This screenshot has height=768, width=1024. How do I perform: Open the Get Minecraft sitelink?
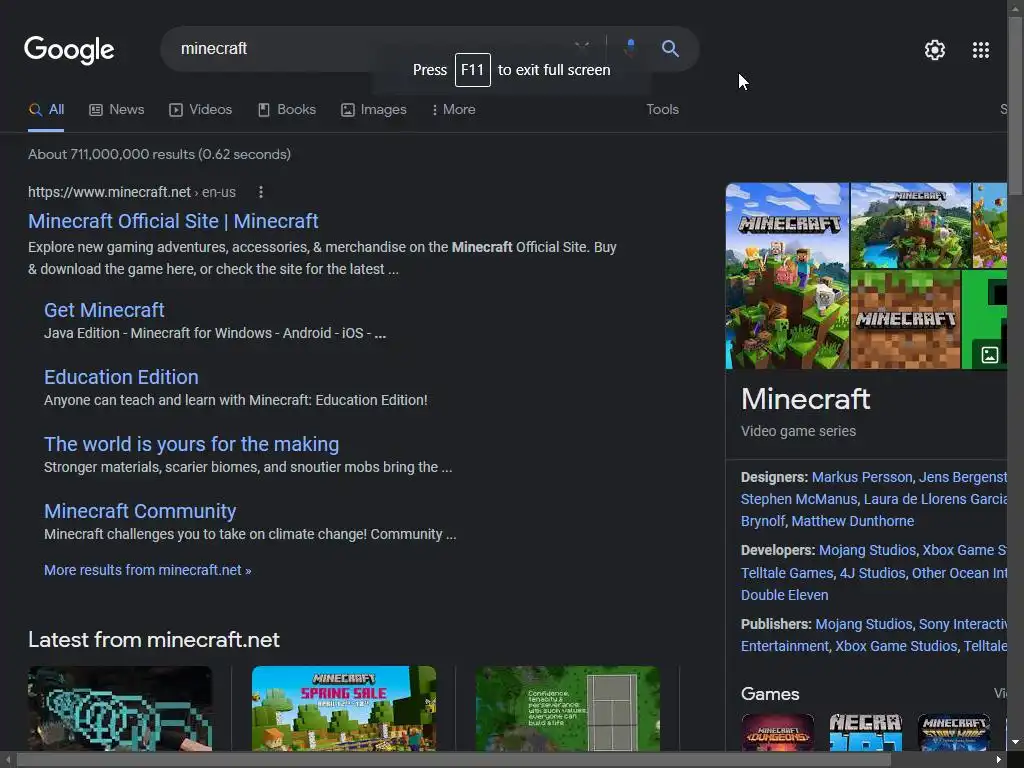click(x=104, y=310)
